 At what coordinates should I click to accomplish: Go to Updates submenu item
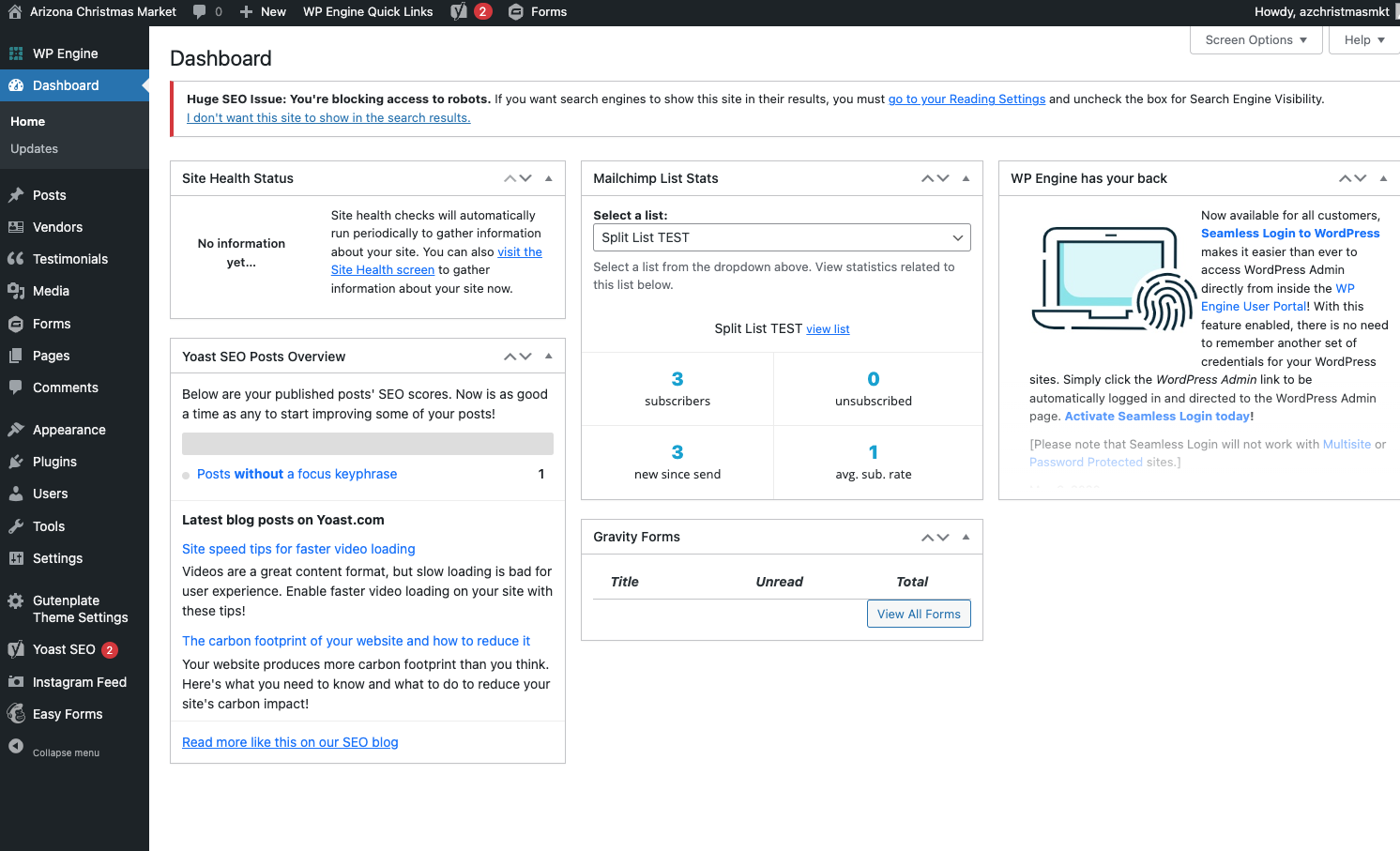click(x=34, y=148)
